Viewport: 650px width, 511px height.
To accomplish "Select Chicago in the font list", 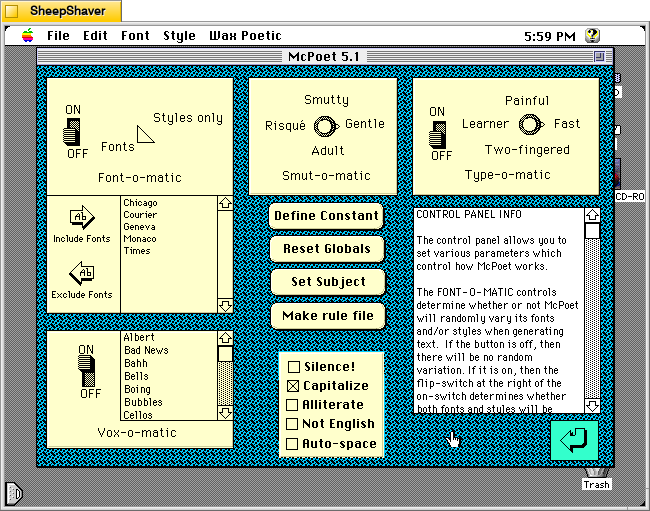I will coord(169,203).
